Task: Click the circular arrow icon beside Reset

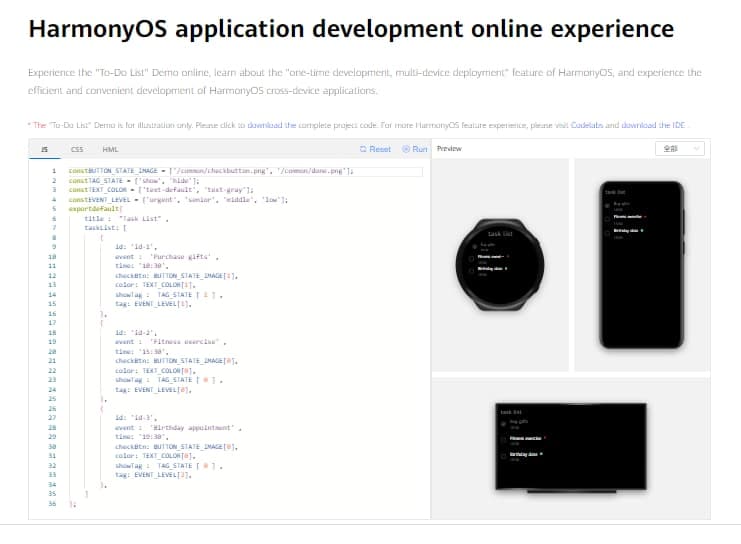Action: (x=363, y=149)
